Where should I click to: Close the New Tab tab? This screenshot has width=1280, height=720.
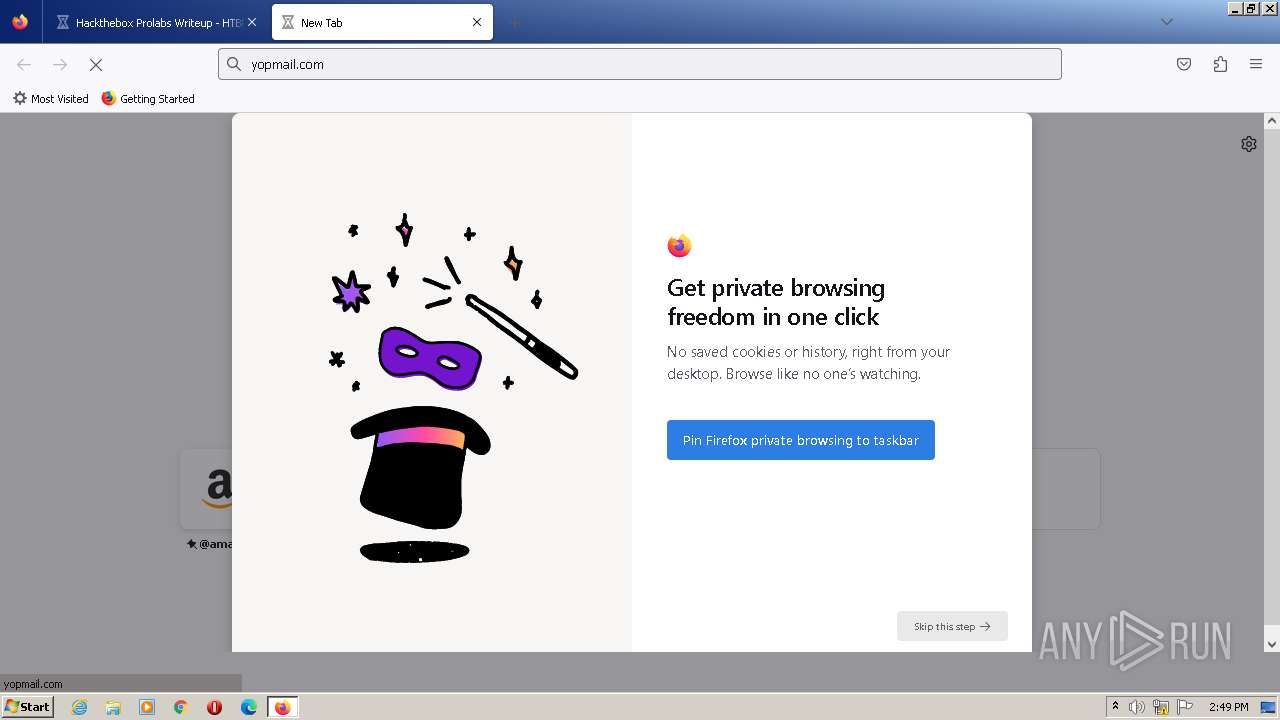tap(477, 22)
